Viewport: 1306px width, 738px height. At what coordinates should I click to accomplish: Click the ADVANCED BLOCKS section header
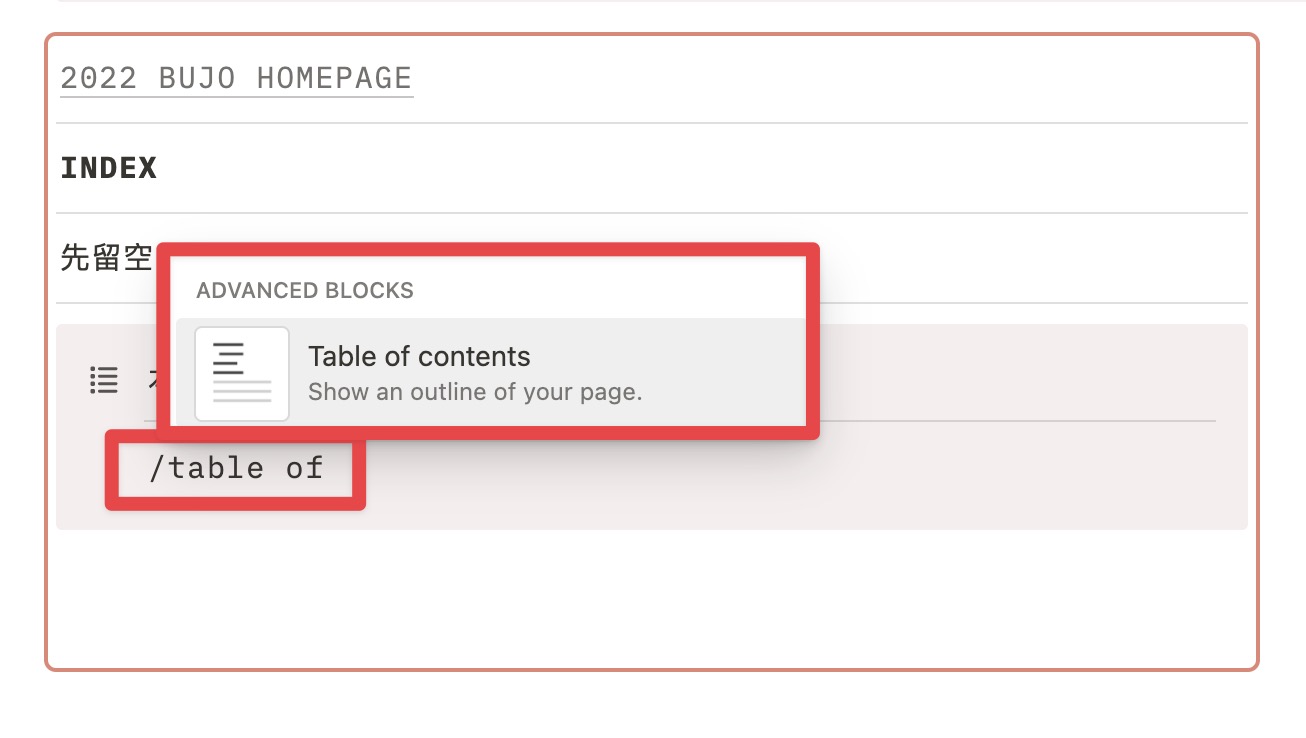click(x=305, y=291)
